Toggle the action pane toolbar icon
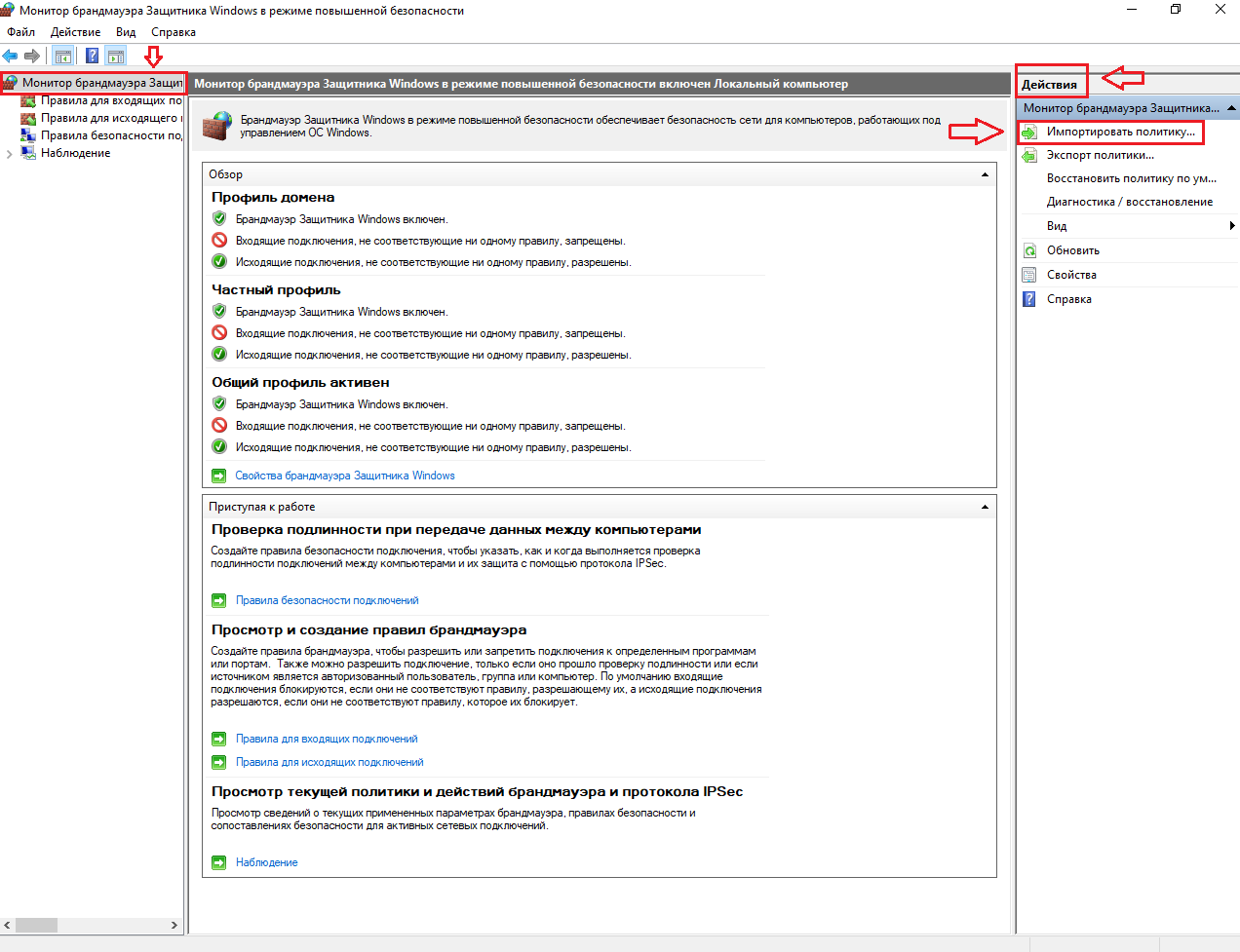Viewport: 1240px width, 952px height. 116,56
